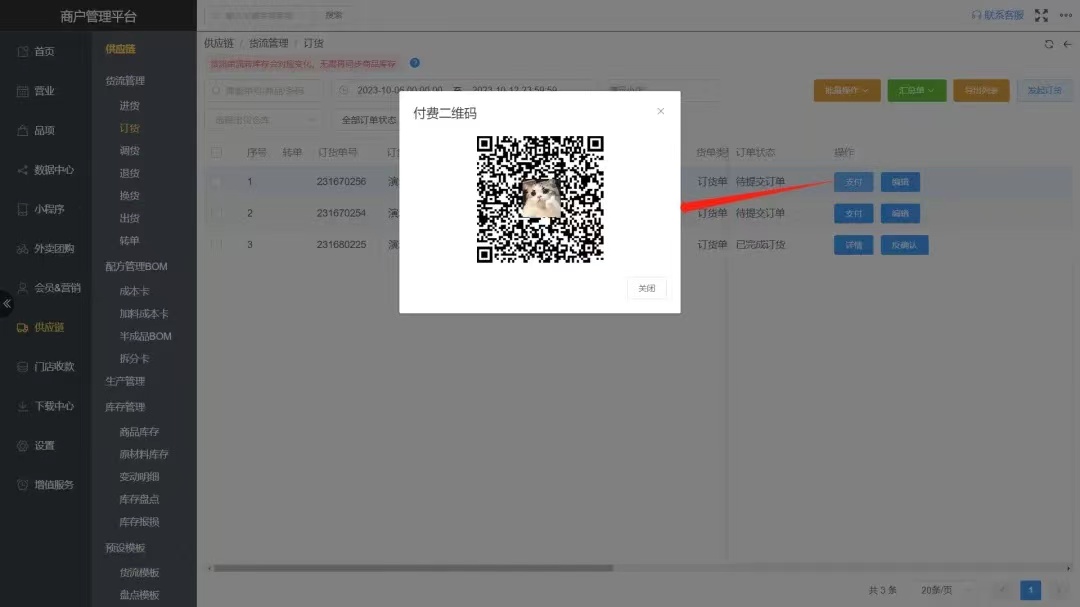Click the 发起订货 button
The height and width of the screenshot is (607, 1080).
(1045, 90)
